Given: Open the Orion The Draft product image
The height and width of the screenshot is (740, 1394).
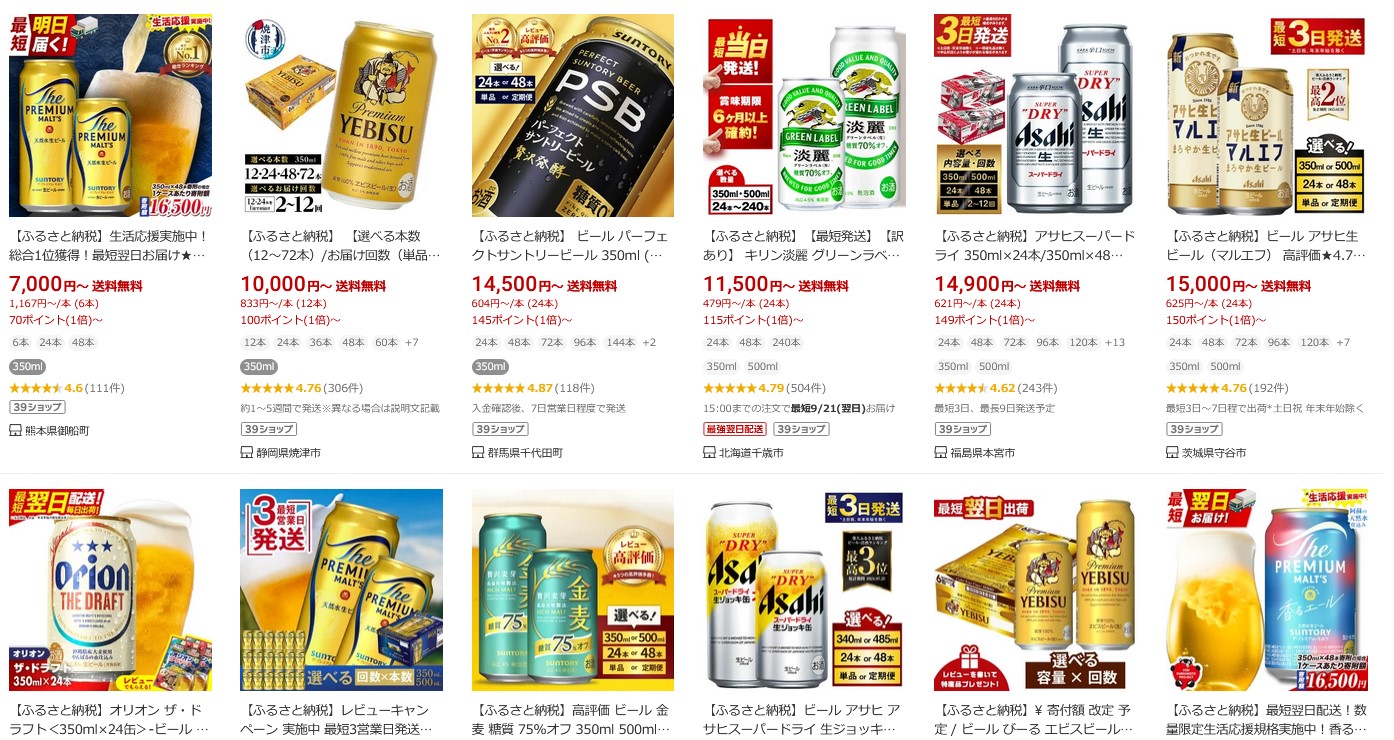Looking at the screenshot, I should point(110,590).
